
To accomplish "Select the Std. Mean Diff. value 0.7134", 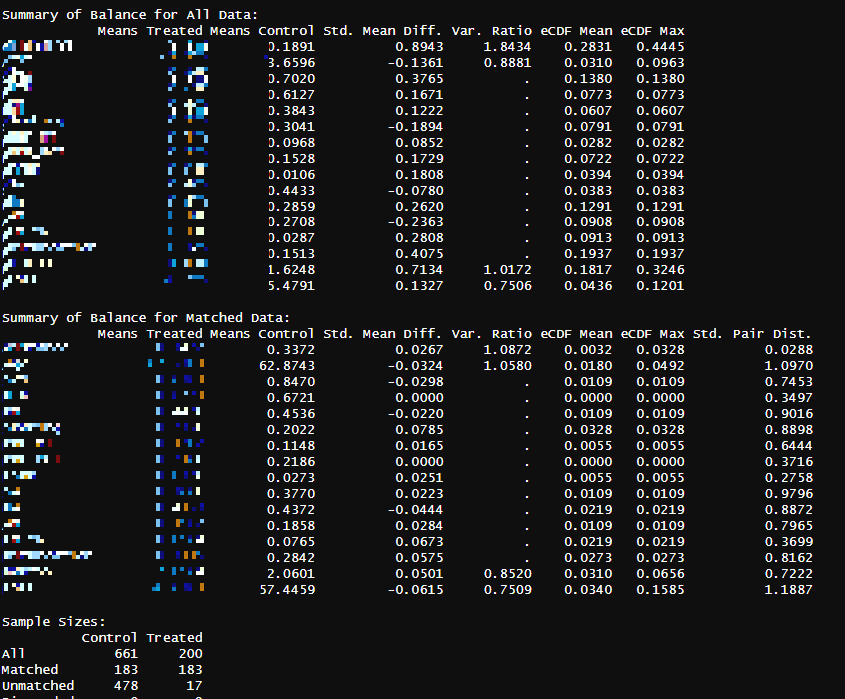I will point(419,269).
